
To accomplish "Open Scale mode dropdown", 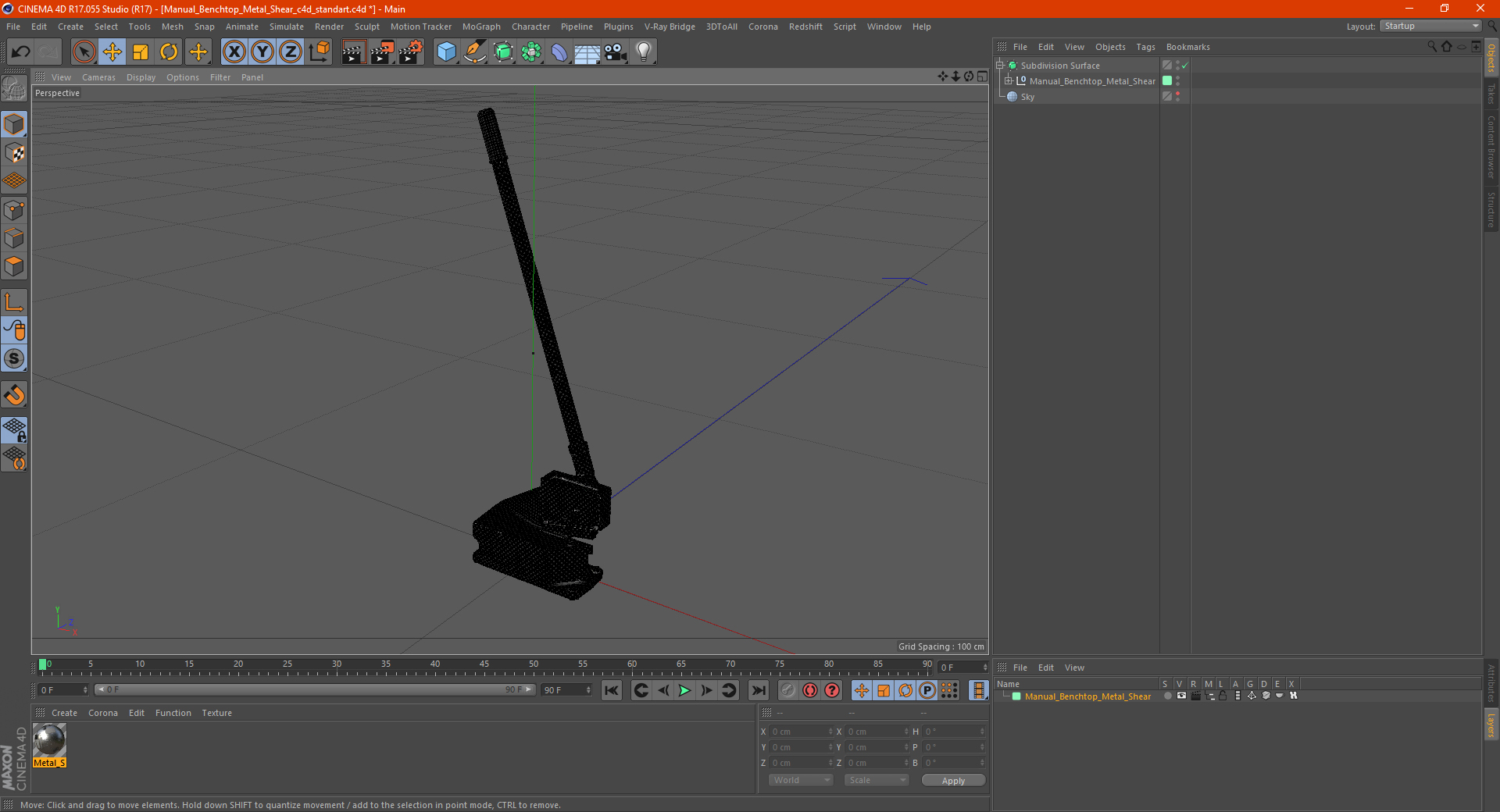I will click(877, 780).
